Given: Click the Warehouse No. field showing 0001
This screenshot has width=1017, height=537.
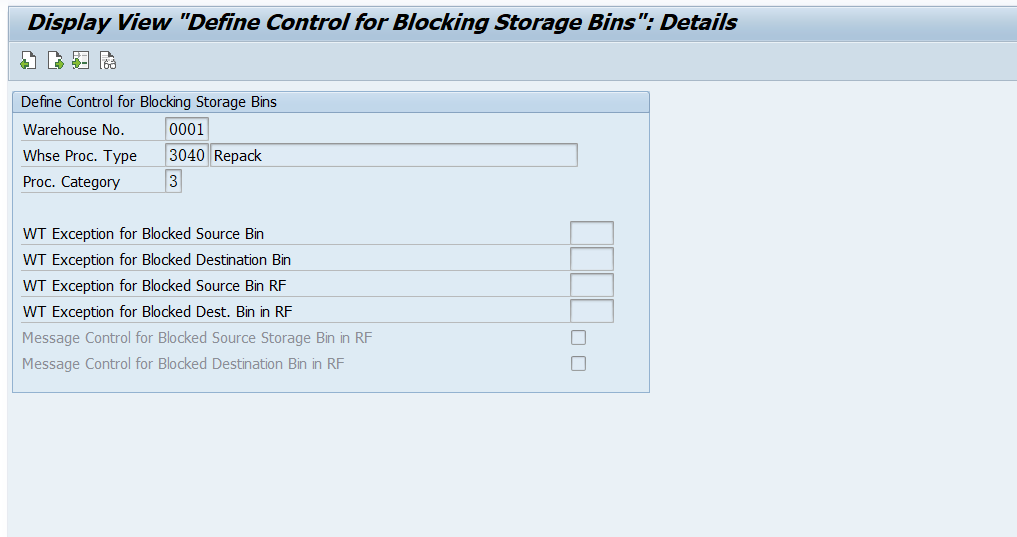Looking at the screenshot, I should [x=187, y=130].
